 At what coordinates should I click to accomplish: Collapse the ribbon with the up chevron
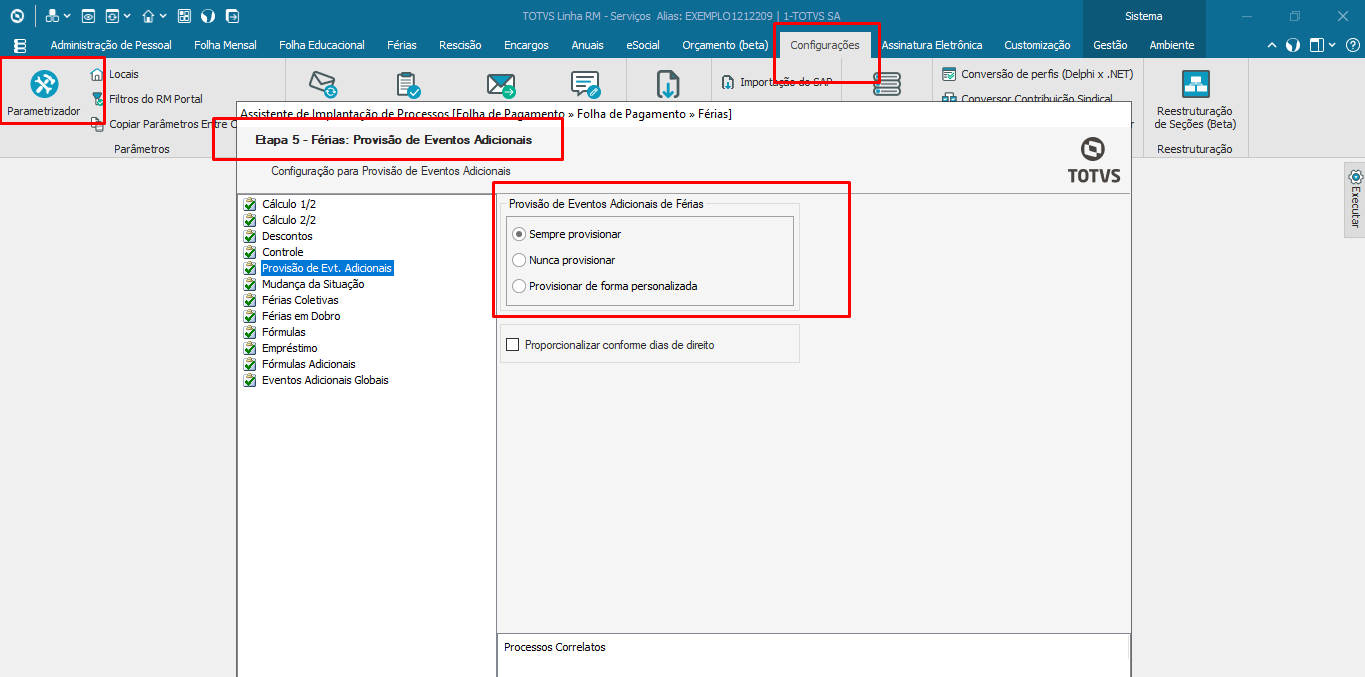click(1272, 45)
